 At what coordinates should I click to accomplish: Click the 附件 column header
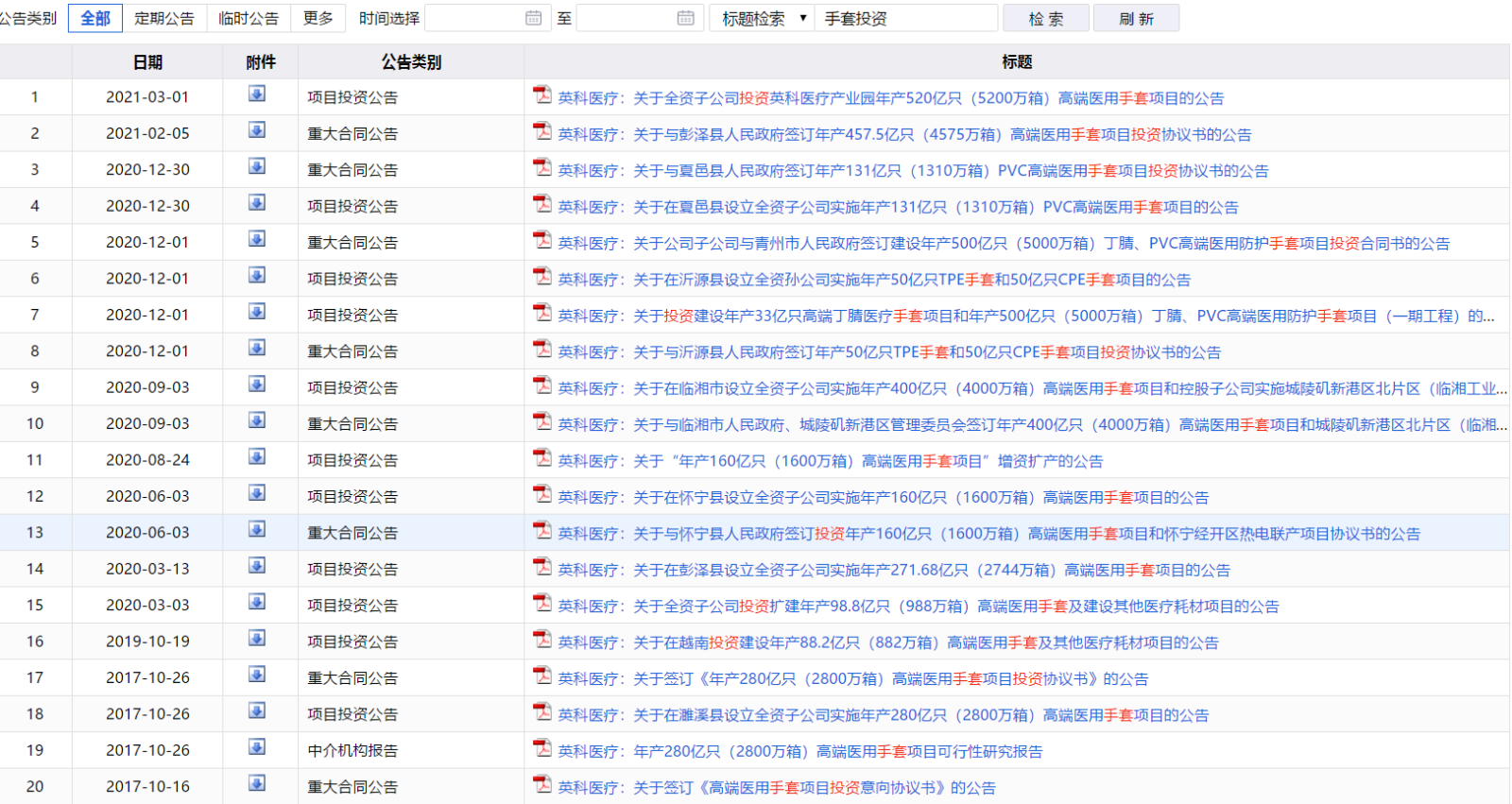pos(261,62)
